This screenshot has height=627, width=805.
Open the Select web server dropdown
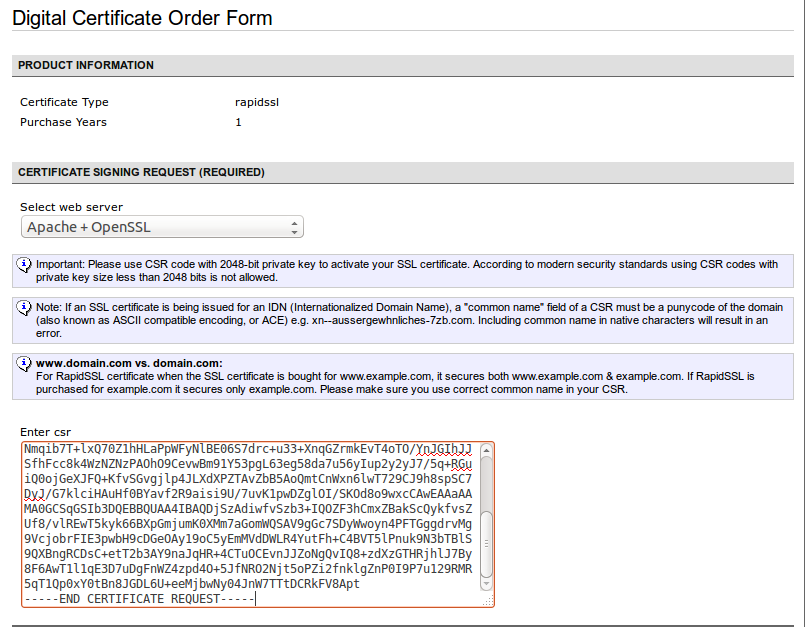click(x=162, y=227)
